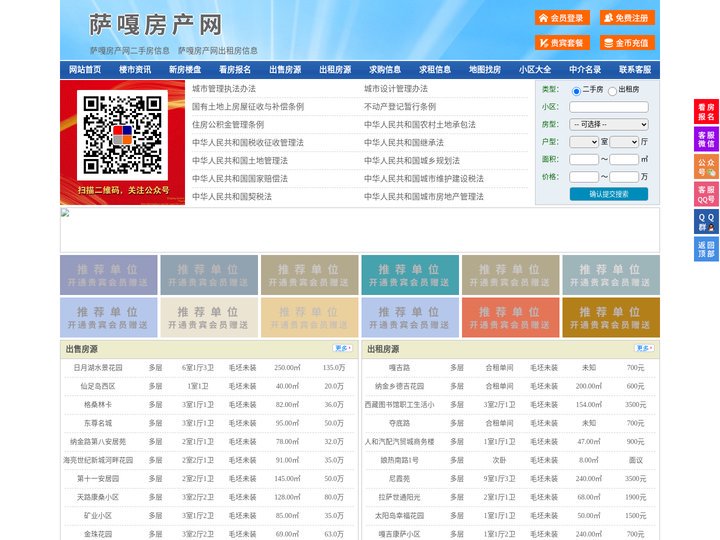
Task: Open the 会员登录 member login button
Action: pyautogui.click(x=562, y=18)
